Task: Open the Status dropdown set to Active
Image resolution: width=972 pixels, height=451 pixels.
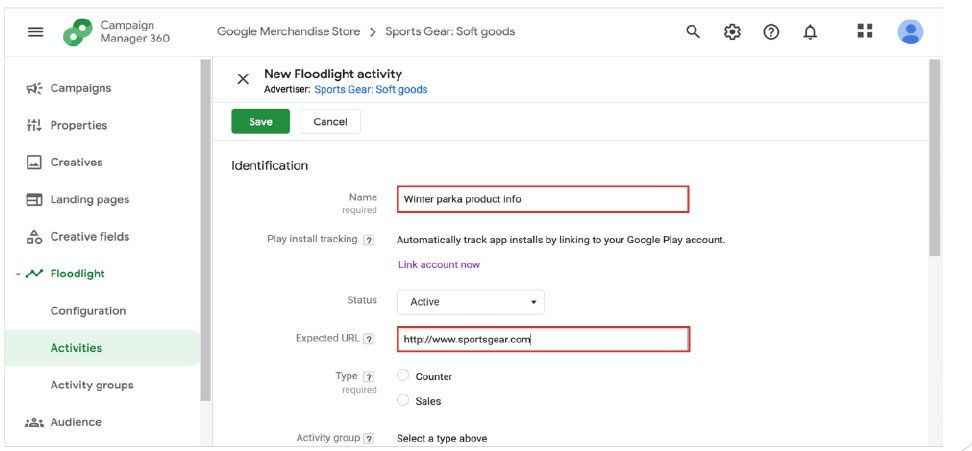Action: tap(471, 302)
